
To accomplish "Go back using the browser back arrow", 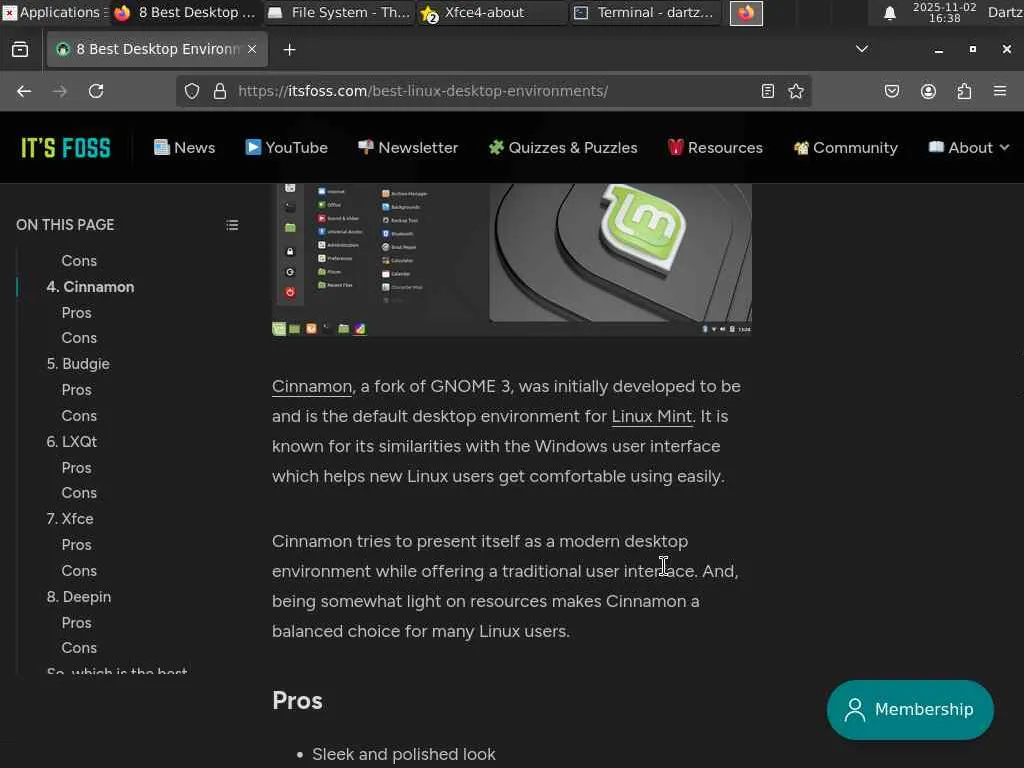I will [24, 91].
